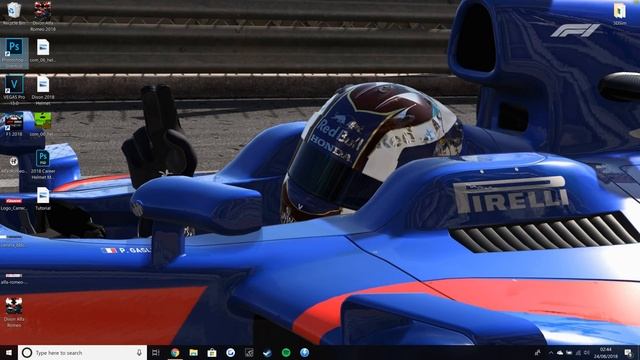Open the taskbar clock showing 02:44
The height and width of the screenshot is (360, 640).
606,353
